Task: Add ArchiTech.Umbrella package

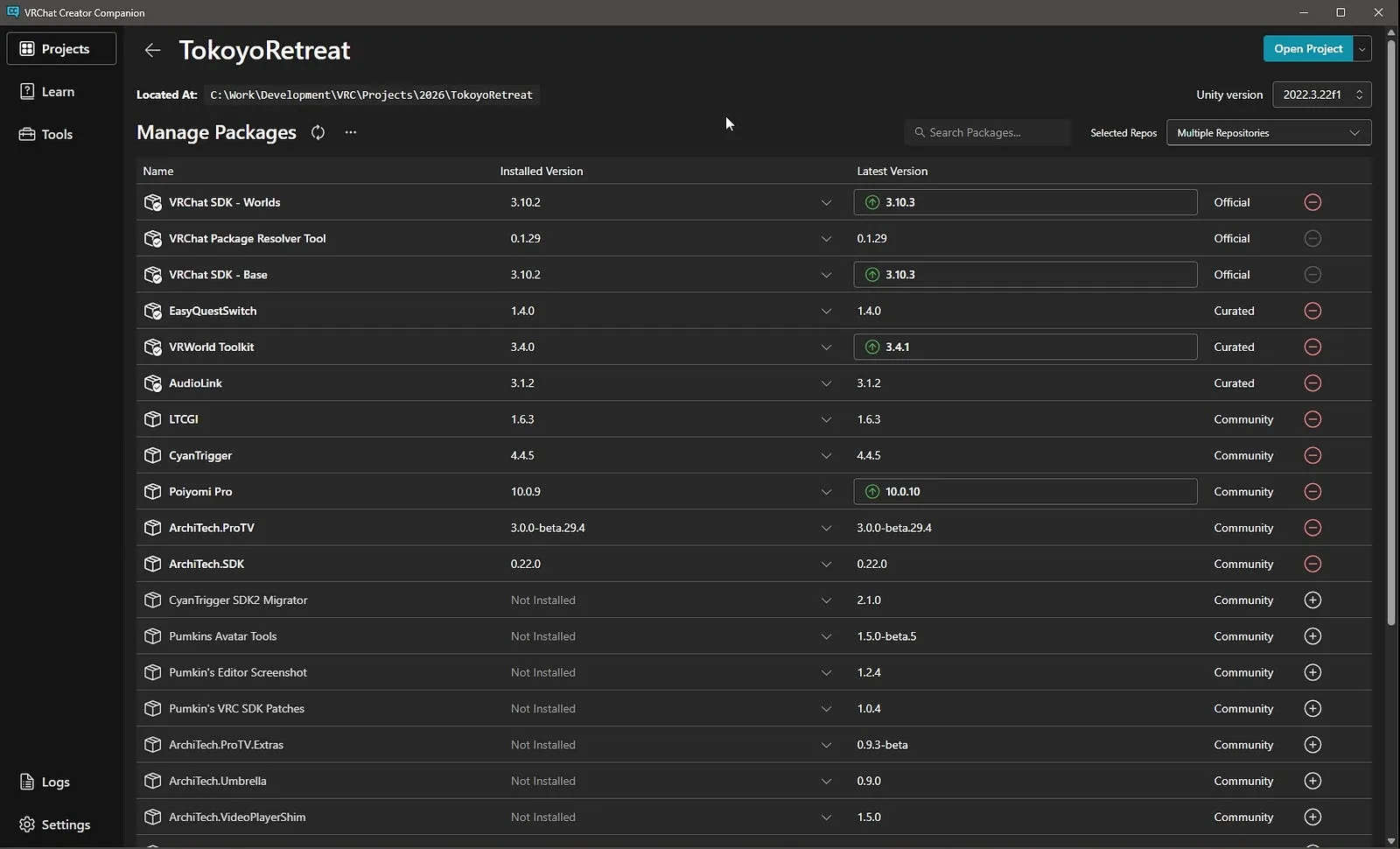Action: point(1312,781)
